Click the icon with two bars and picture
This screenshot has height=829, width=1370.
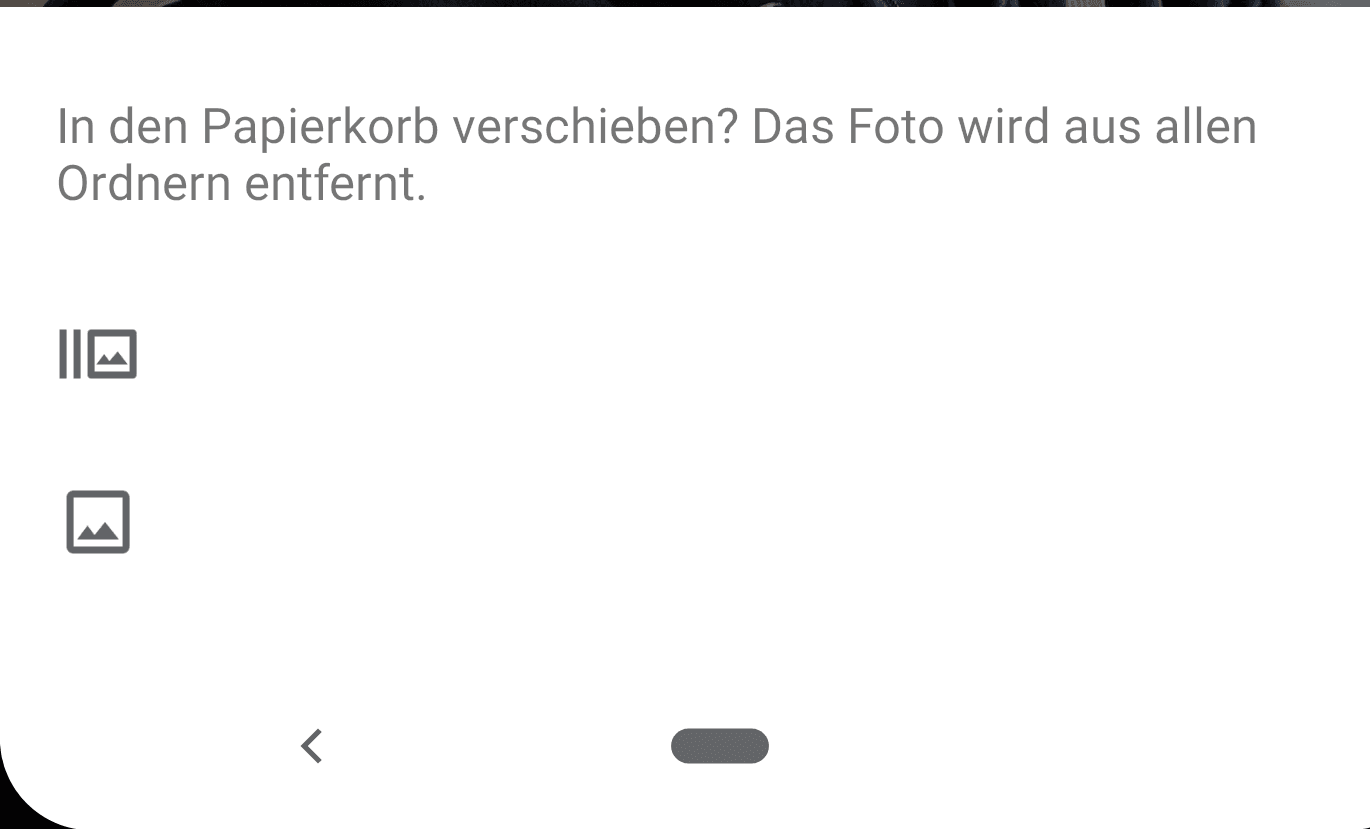click(x=97, y=354)
